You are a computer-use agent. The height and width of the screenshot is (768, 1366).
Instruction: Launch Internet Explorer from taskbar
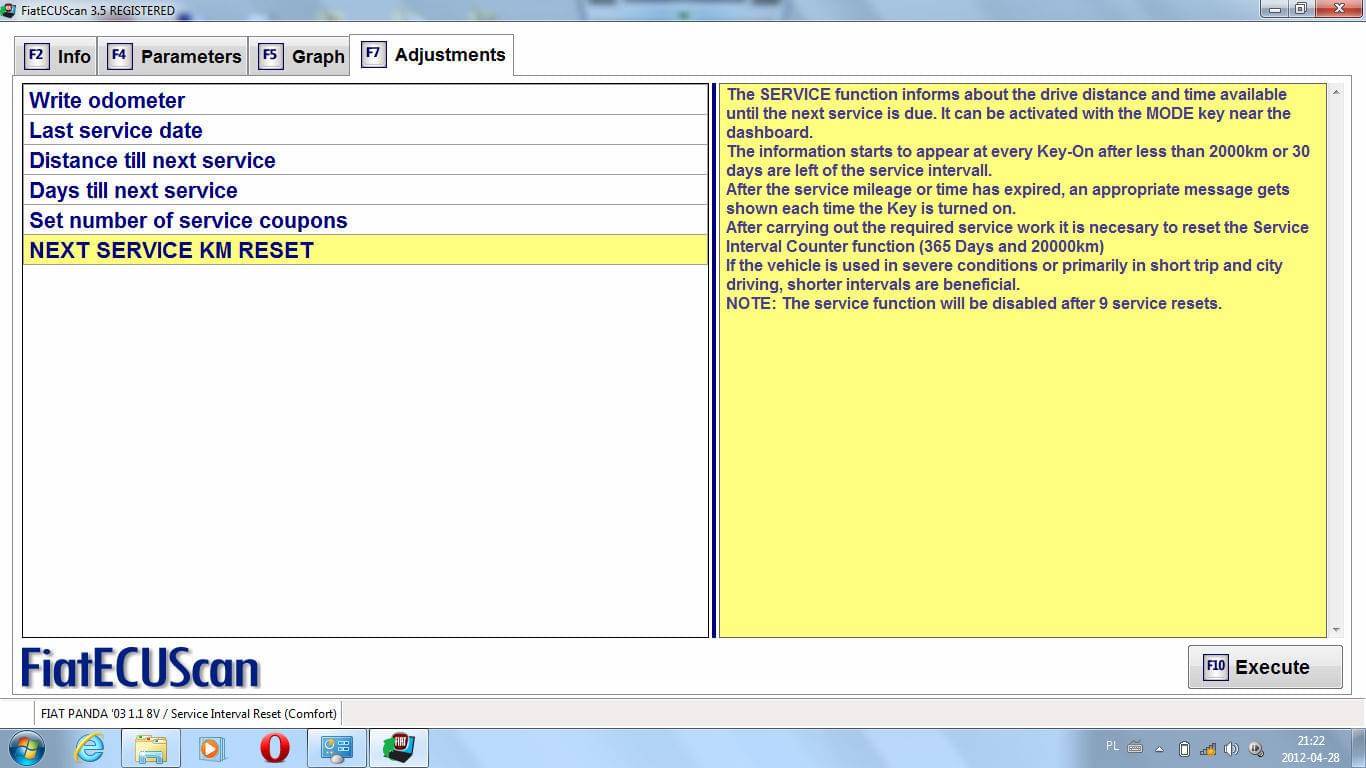[89, 748]
